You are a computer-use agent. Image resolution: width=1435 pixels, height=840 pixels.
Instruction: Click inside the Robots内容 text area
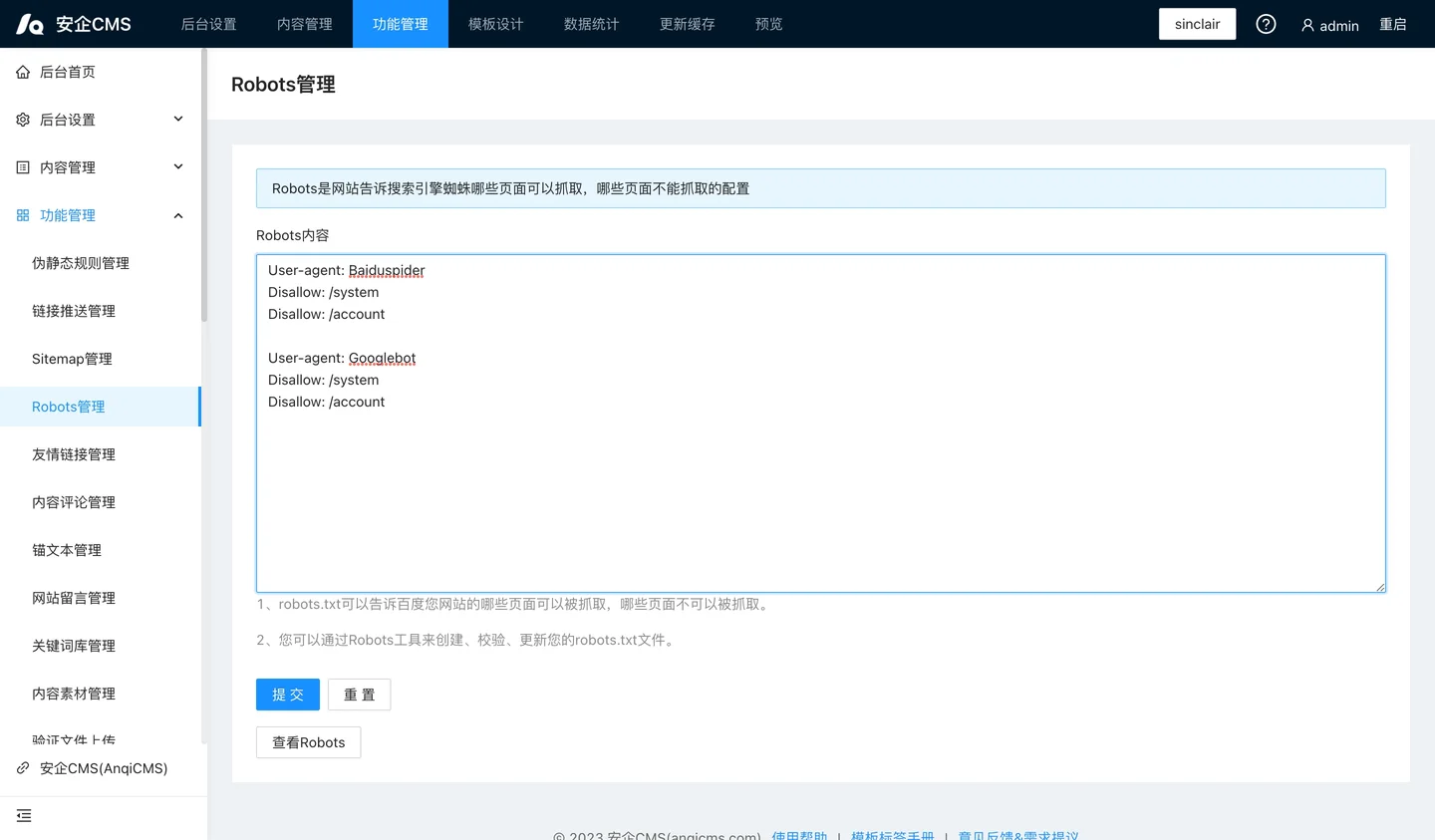pyautogui.click(x=821, y=423)
